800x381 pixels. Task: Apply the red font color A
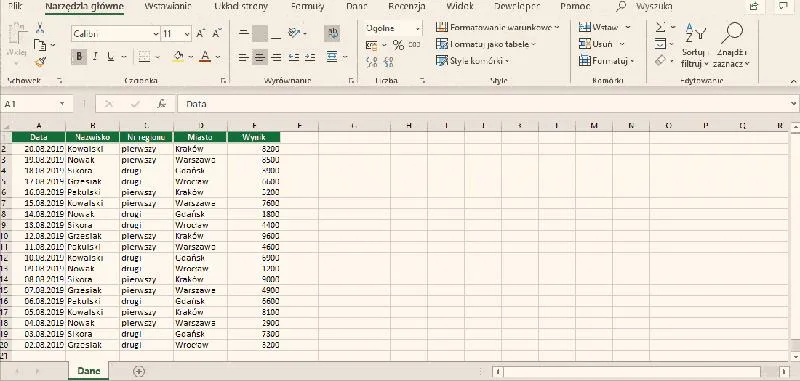[x=205, y=57]
